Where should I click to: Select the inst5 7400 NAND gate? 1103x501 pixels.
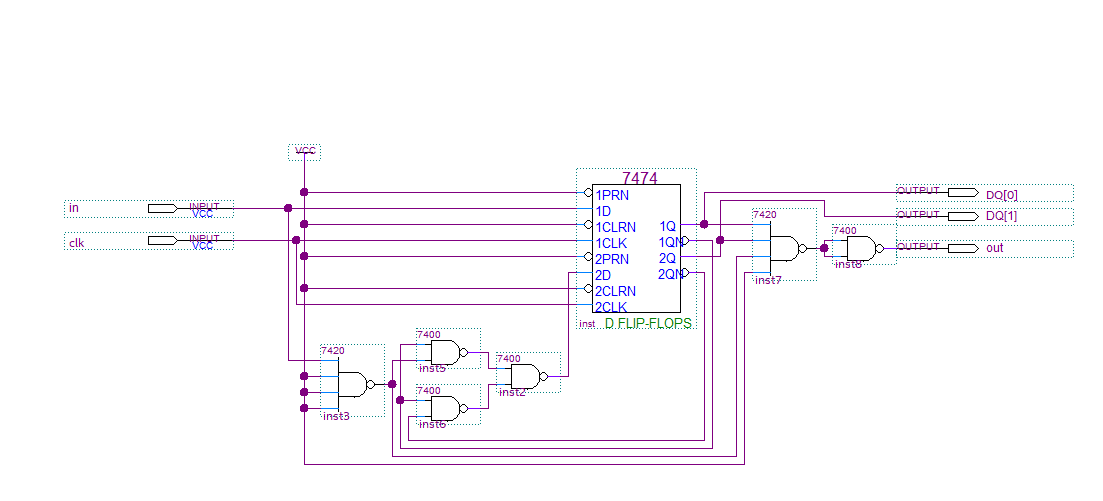pos(445,352)
